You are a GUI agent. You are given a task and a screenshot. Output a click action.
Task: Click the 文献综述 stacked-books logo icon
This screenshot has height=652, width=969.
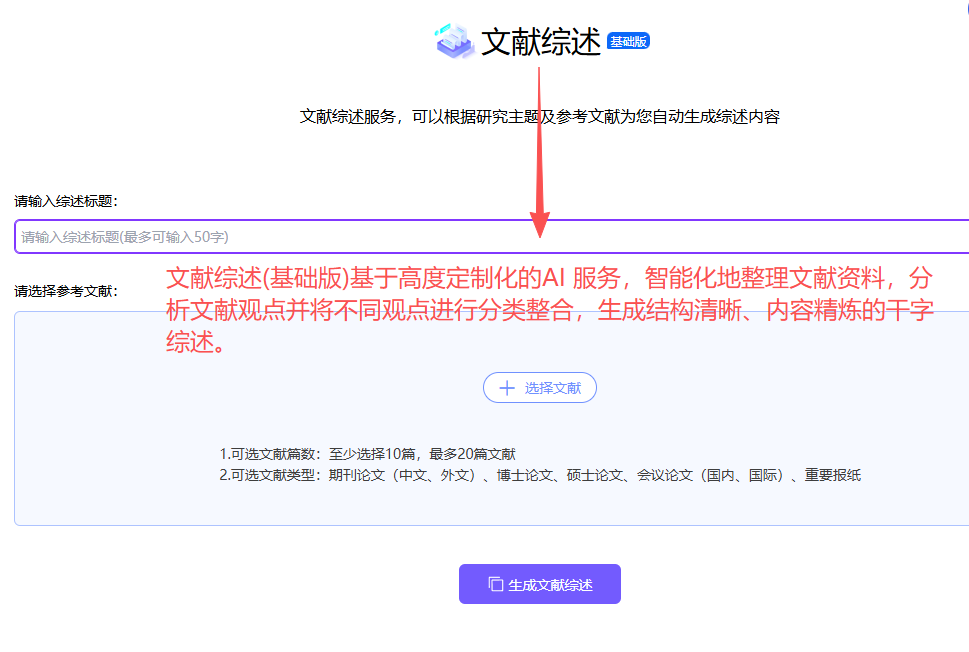point(454,41)
